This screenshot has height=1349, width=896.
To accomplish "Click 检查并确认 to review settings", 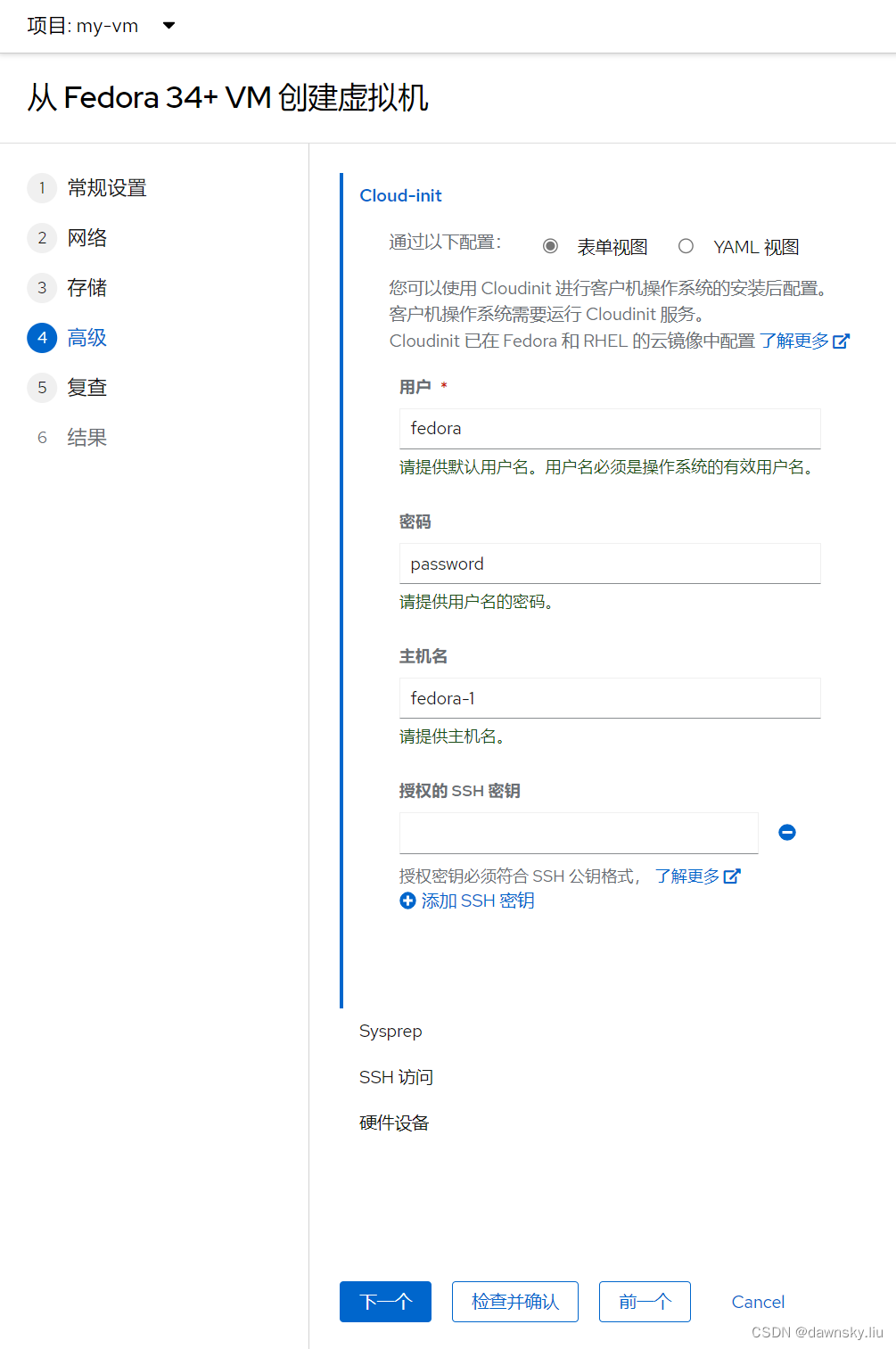I will point(515,1302).
